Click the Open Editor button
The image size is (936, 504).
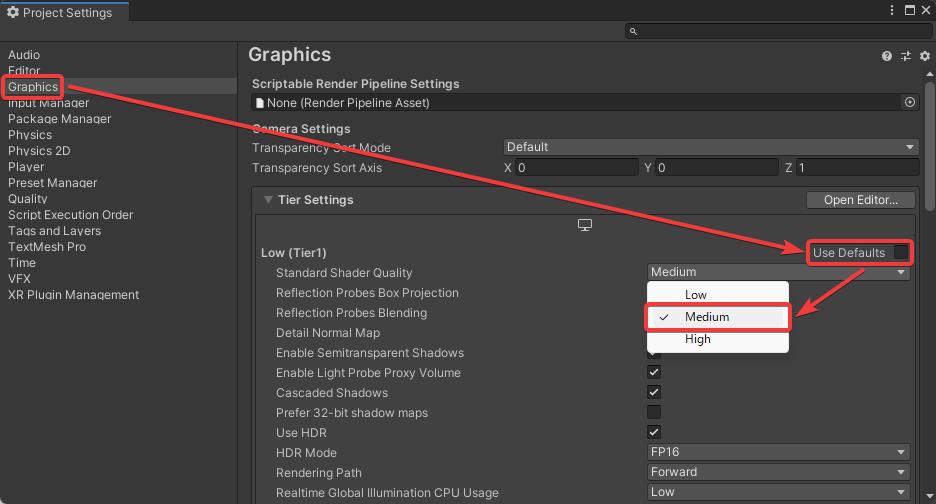click(860, 200)
